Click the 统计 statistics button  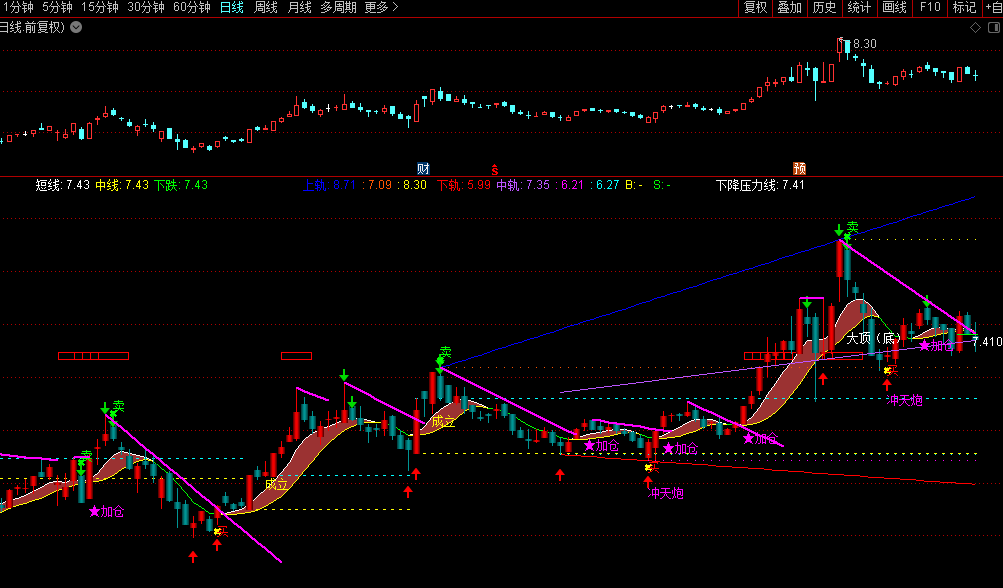859,8
